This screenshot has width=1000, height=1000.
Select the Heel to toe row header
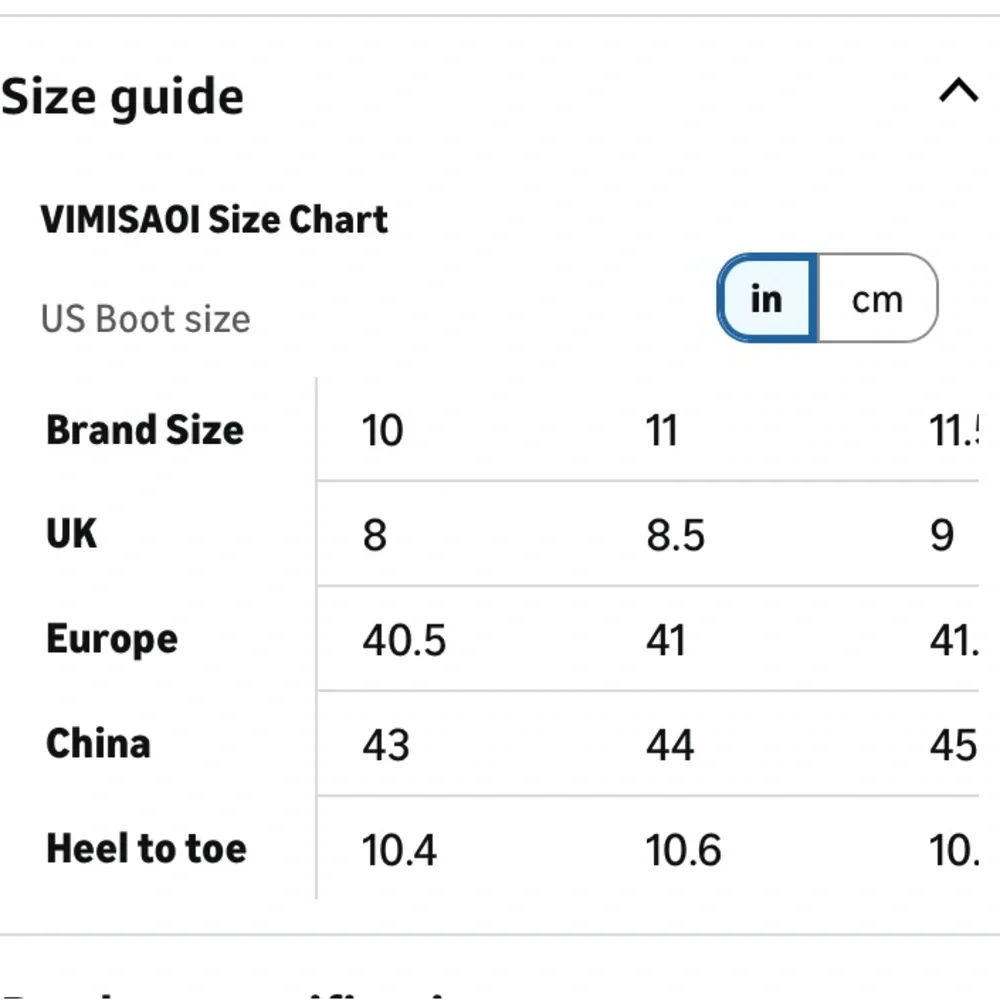tap(146, 849)
